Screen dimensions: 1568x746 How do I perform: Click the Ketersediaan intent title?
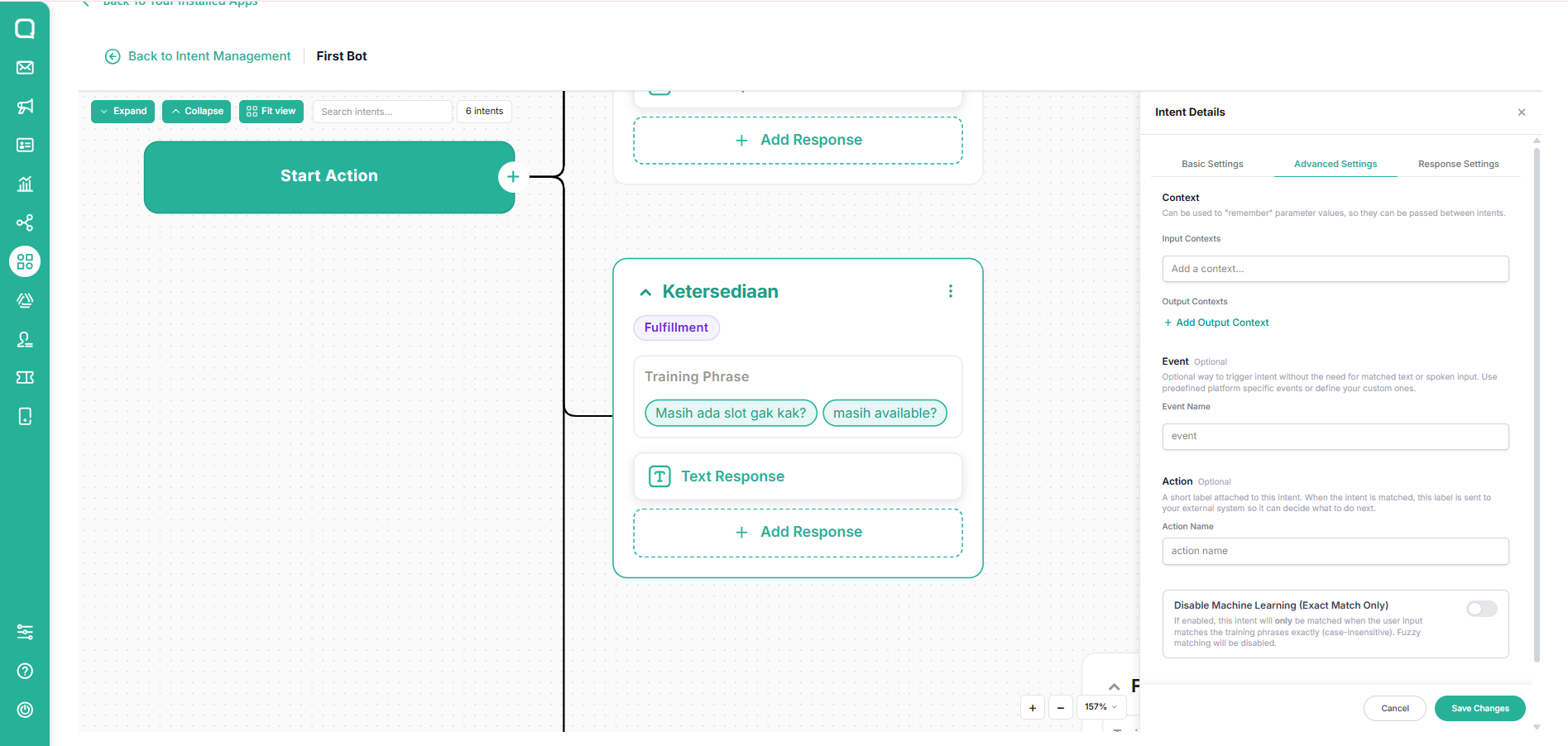point(720,291)
